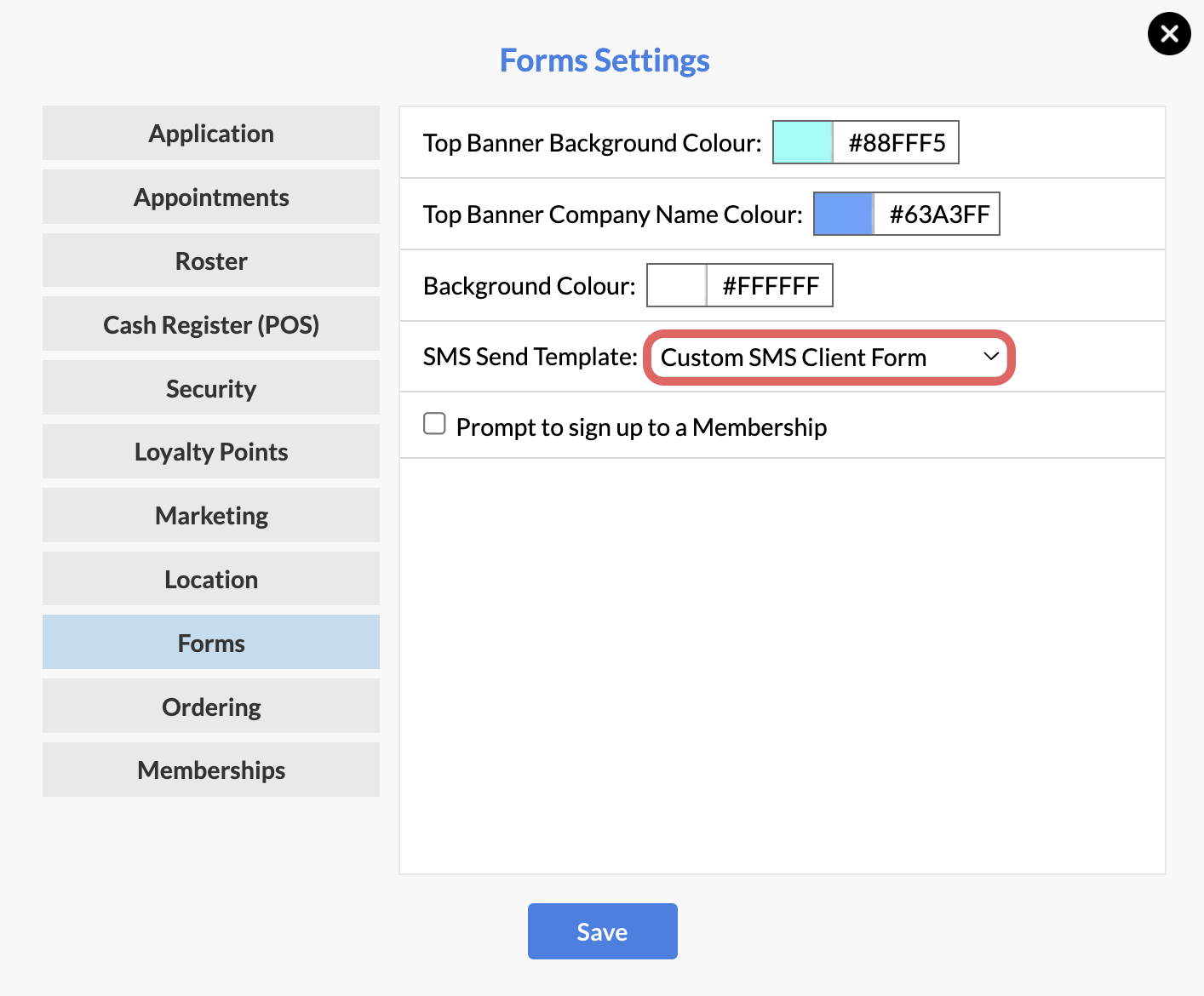View Loyalty Points settings
Viewport: 1204px width, 996px height.
coord(210,451)
